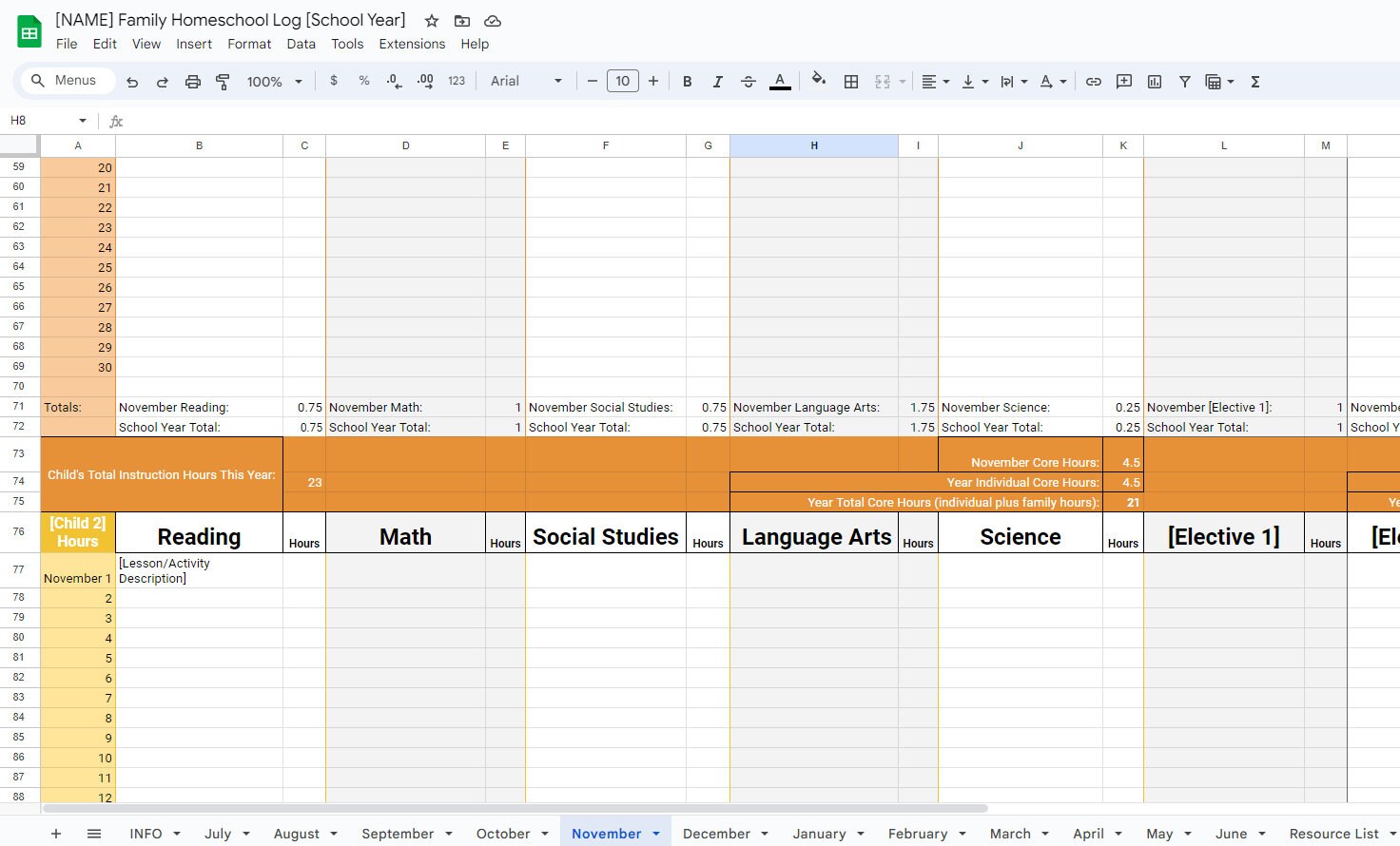Select the fill color tool
Viewport: 1400px width, 846px height.
click(819, 81)
